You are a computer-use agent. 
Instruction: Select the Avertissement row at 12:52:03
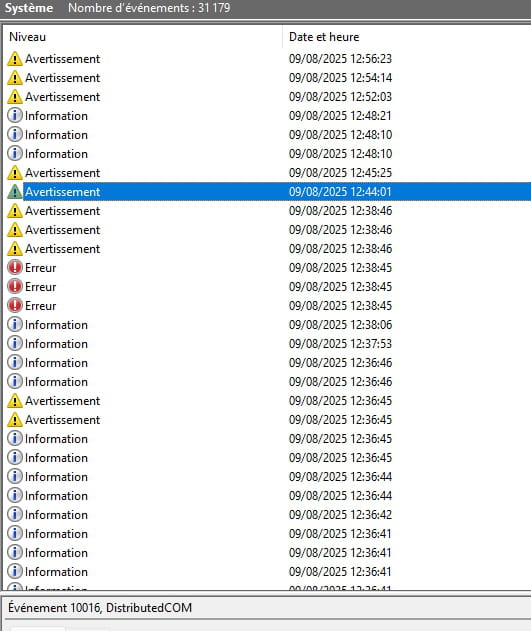pyautogui.click(x=267, y=97)
